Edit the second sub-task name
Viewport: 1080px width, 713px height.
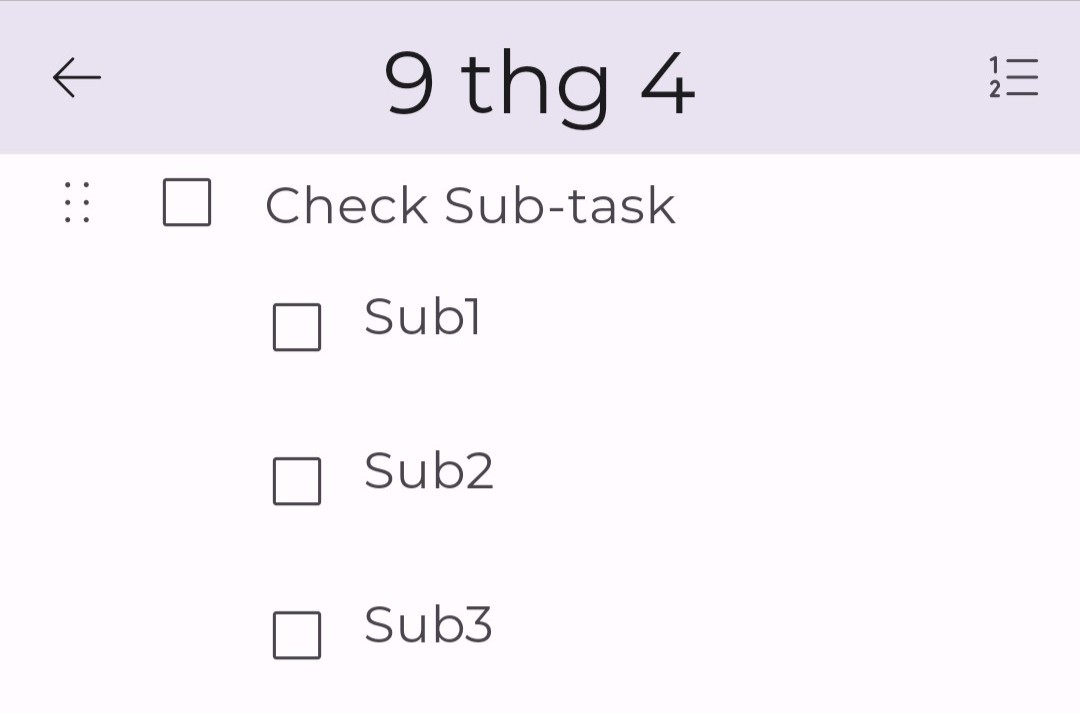pos(428,471)
